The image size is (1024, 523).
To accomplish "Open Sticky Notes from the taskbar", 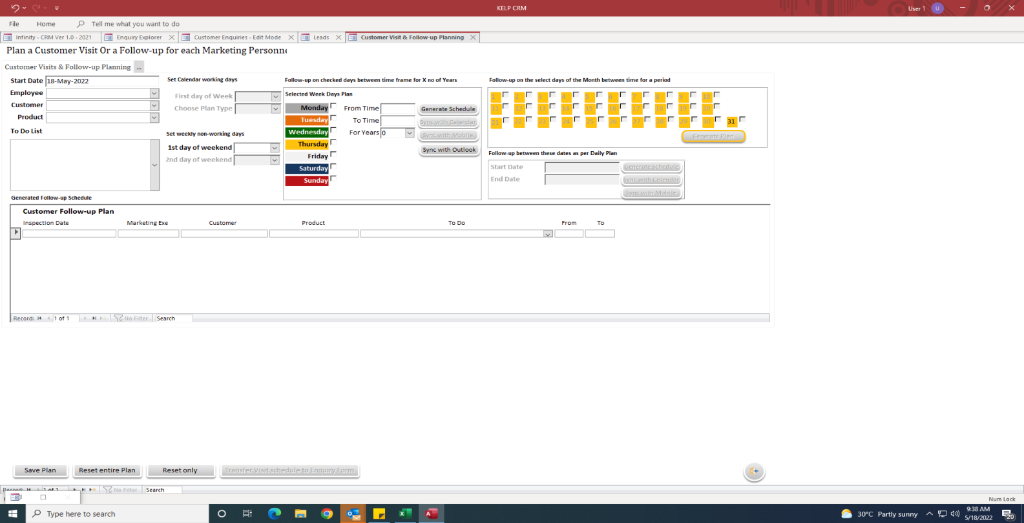I will [x=379, y=514].
